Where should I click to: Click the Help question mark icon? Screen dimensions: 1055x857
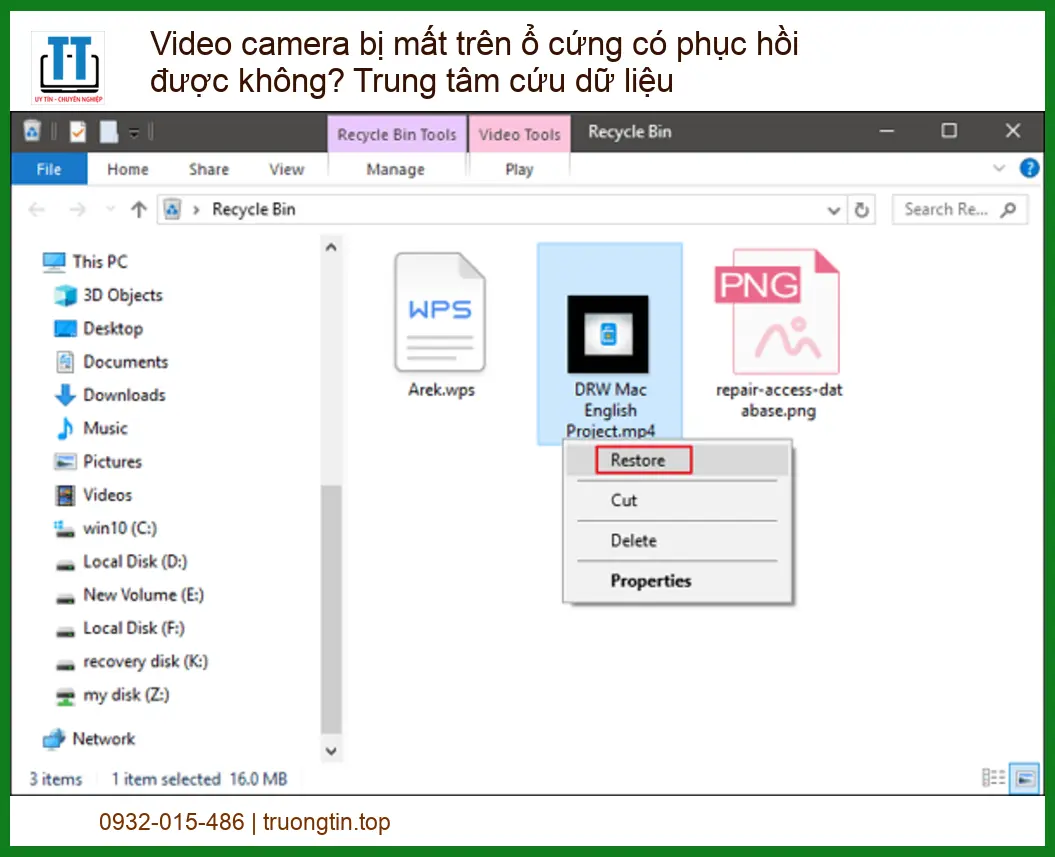[x=1029, y=168]
